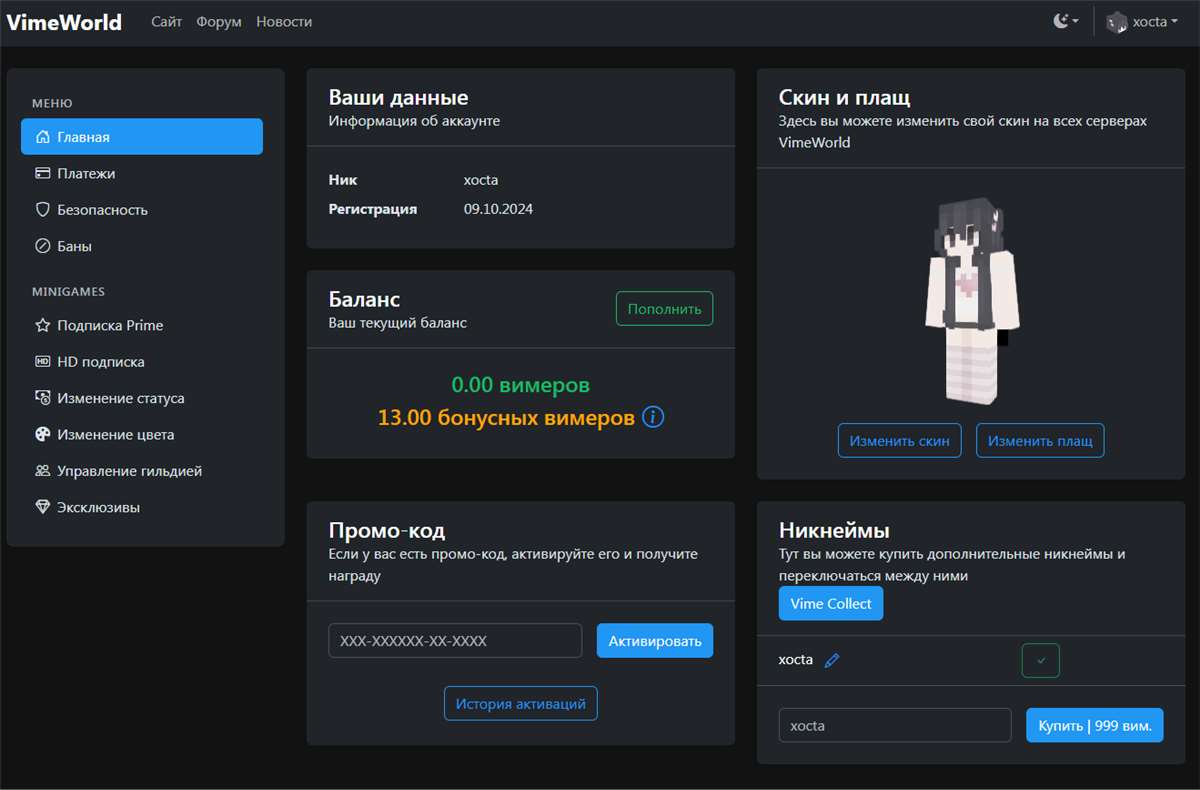Screen dimensions: 1200x790
Task: Open the Безопасность menu section
Action: pos(142,210)
